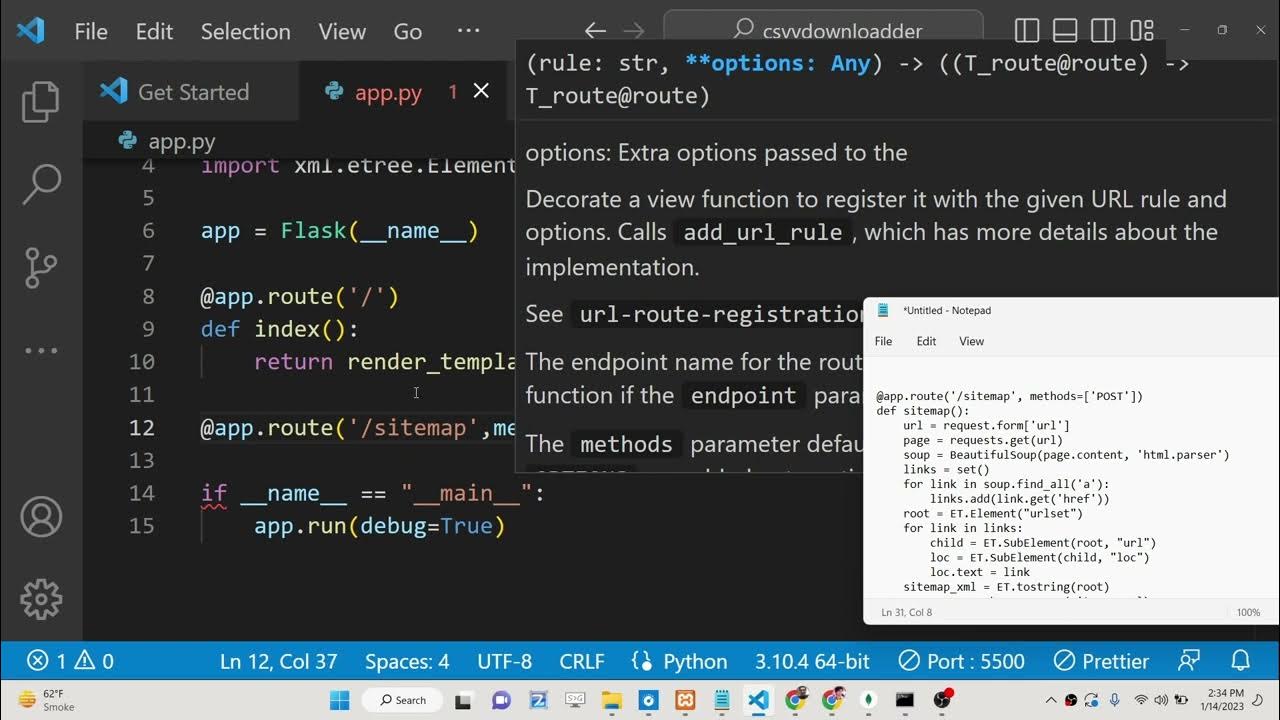
Task: Toggle the secondary side bar layout
Action: 1103,31
